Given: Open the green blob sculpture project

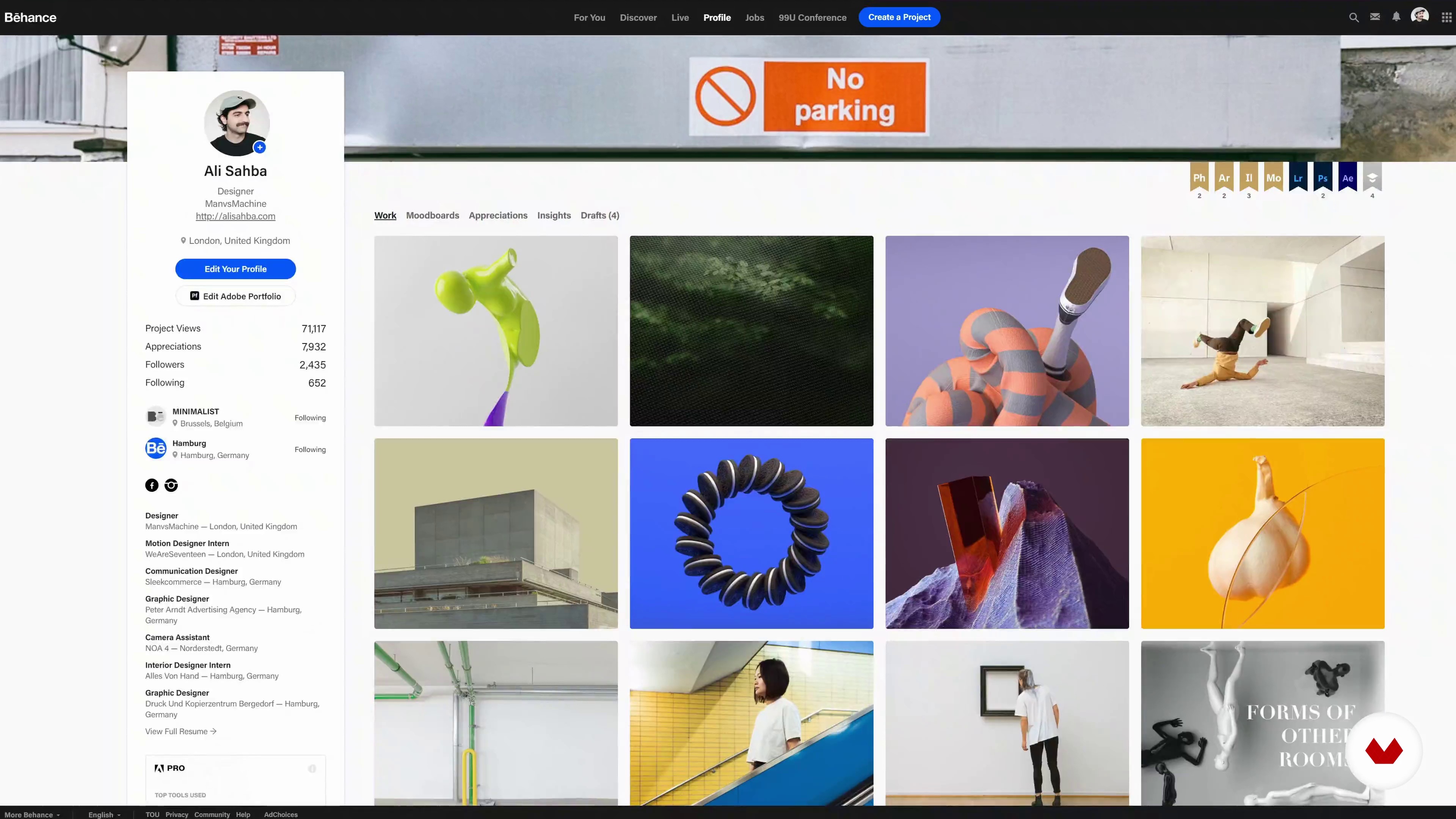Looking at the screenshot, I should click(x=496, y=331).
